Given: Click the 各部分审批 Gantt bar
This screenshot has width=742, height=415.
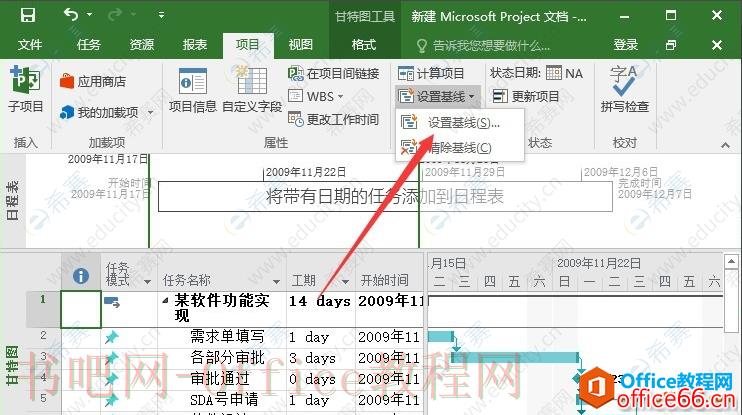Looking at the screenshot, I should 515,357.
